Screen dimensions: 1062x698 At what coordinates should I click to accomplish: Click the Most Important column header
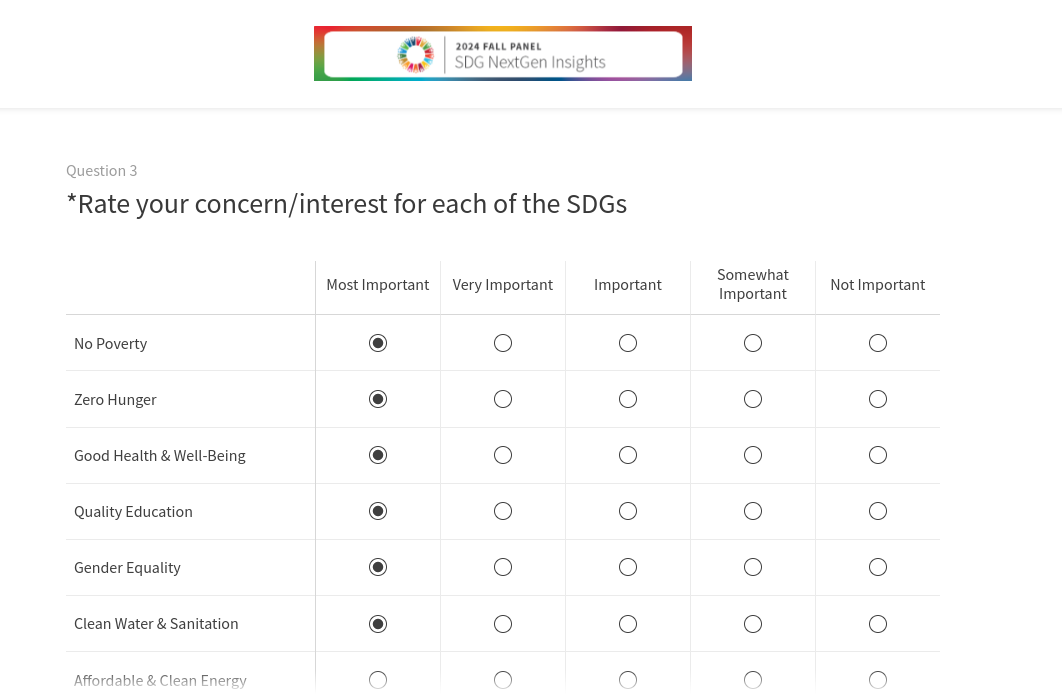(378, 285)
